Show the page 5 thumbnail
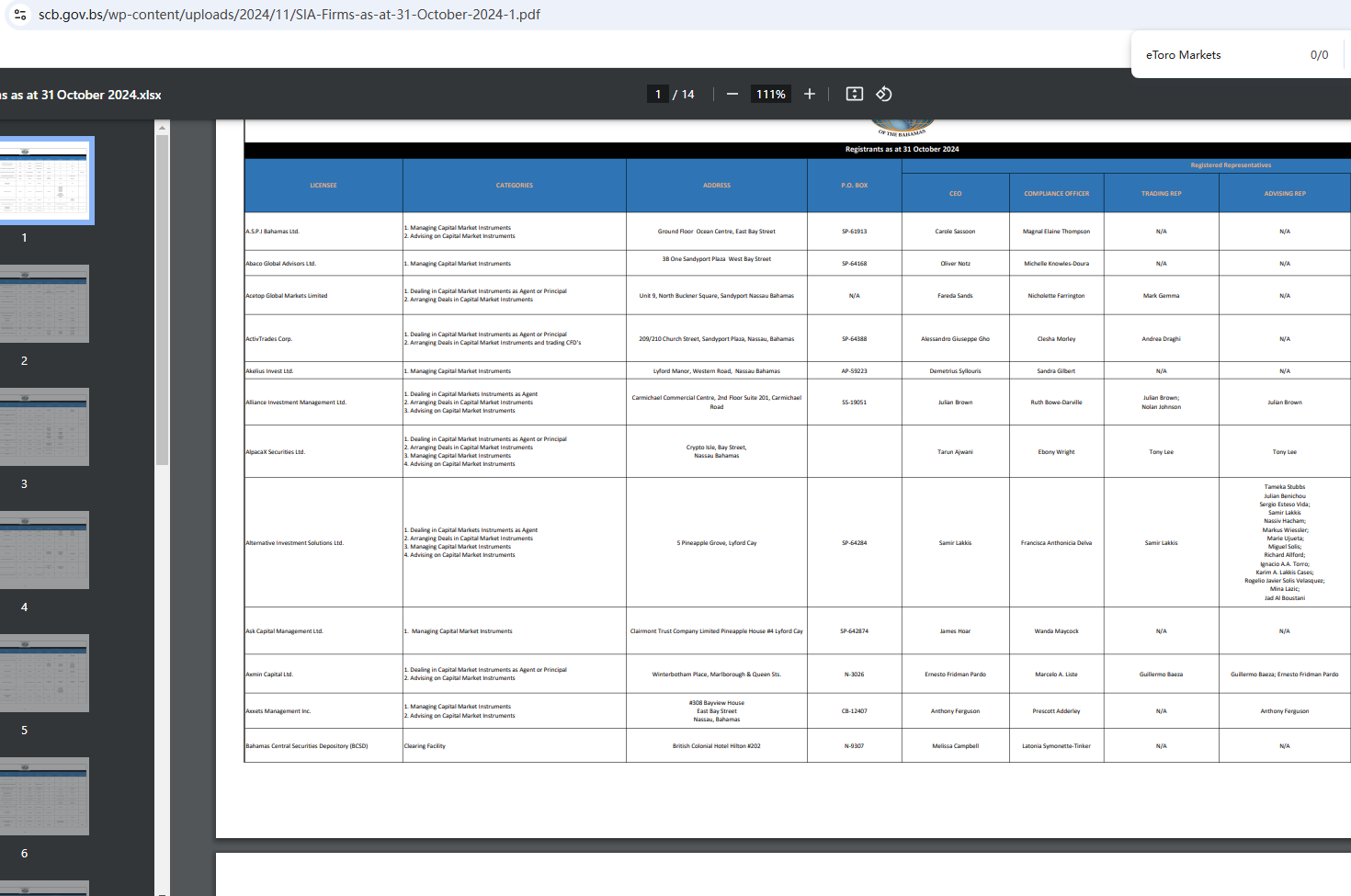Viewport: 1351px width, 896px height. [x=44, y=674]
